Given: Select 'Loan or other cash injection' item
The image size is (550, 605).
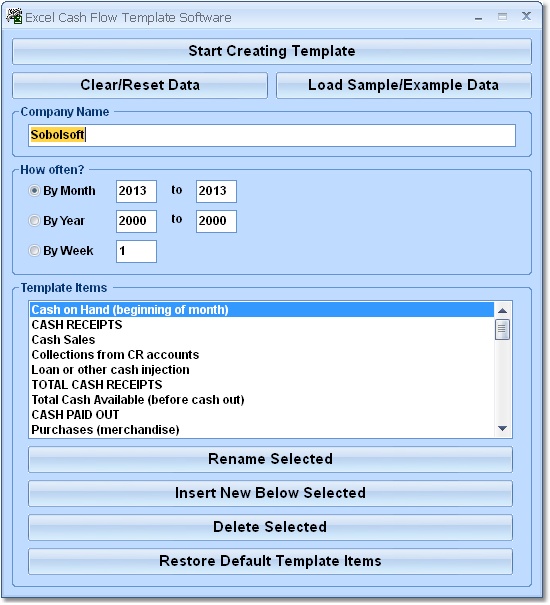Looking at the screenshot, I should pyautogui.click(x=262, y=370).
